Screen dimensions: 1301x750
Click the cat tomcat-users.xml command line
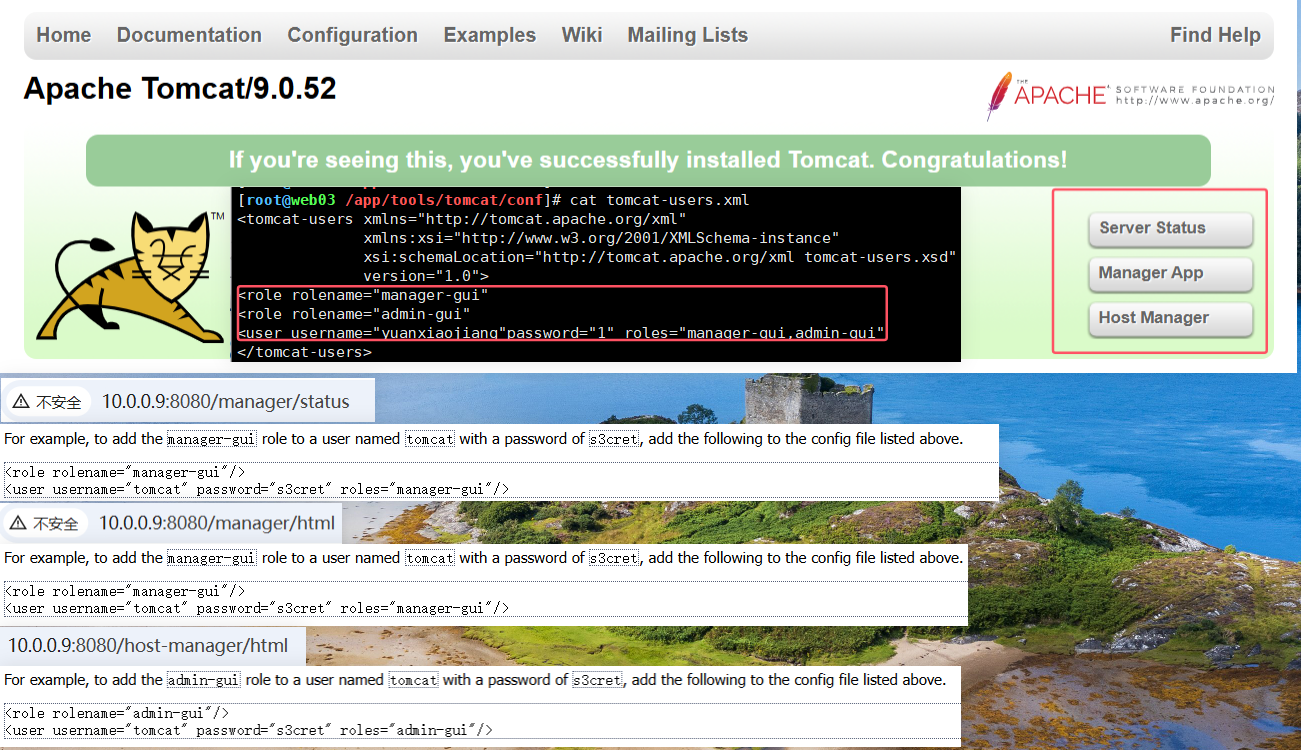pos(493,200)
